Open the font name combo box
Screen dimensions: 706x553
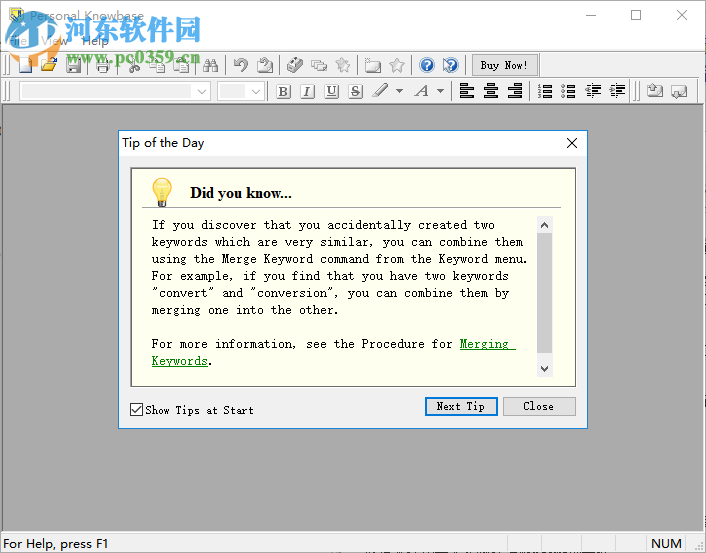(x=114, y=91)
